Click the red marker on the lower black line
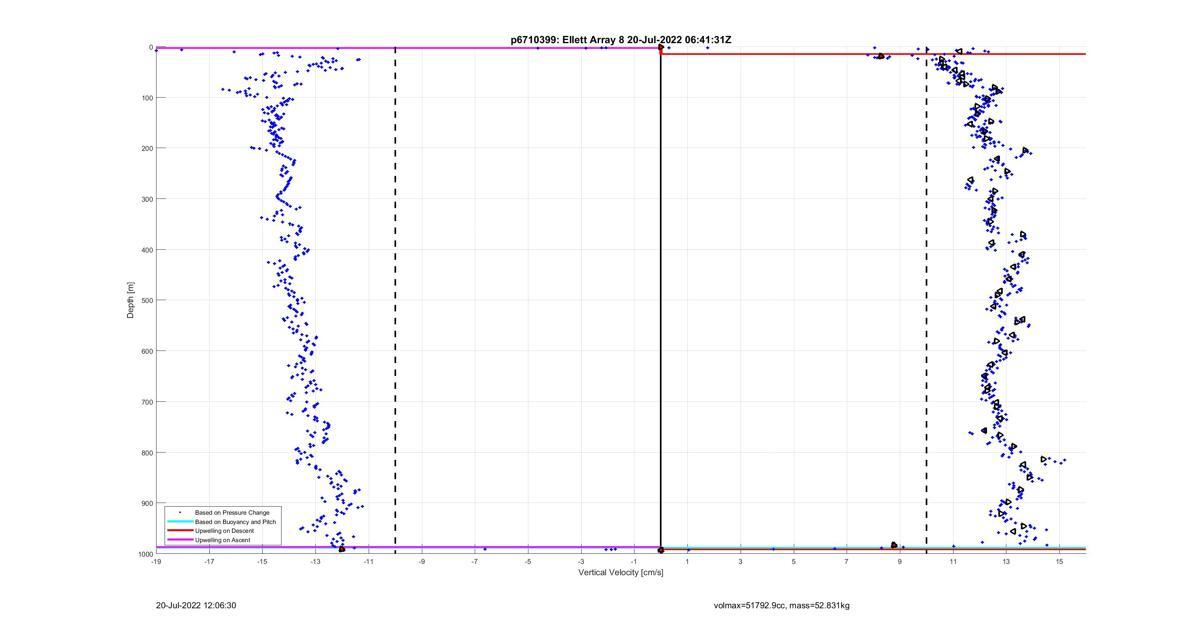Screen dimensions: 1200x622 point(661,550)
